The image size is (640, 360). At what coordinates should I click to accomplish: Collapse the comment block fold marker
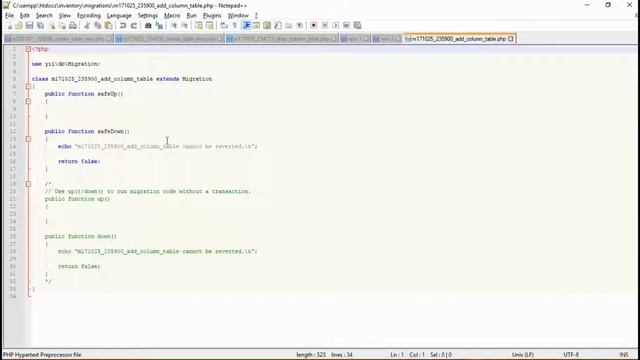click(28, 184)
